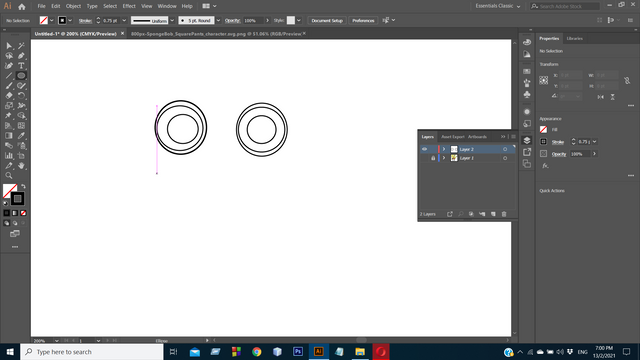Open Edit Toolbar three dots
Screen dimensions: 640x360
(15, 247)
